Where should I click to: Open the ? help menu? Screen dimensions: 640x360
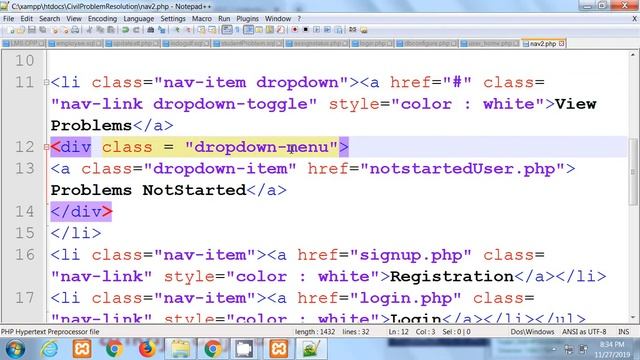click(299, 19)
